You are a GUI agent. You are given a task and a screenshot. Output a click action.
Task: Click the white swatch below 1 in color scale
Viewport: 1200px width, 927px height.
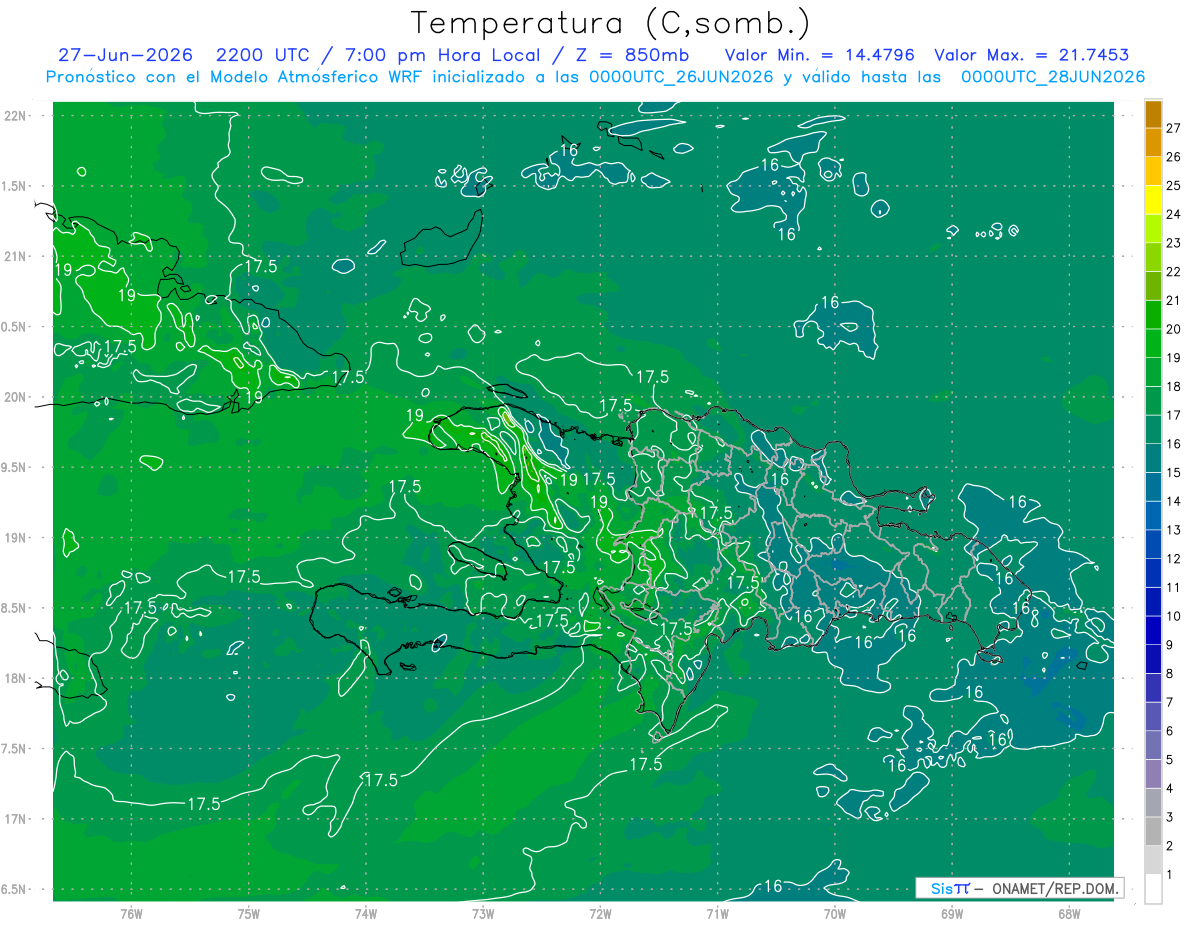pyautogui.click(x=1153, y=889)
